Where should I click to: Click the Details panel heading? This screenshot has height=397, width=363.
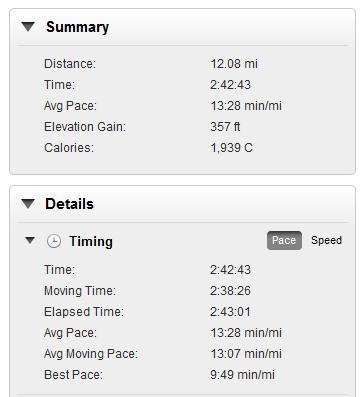69,204
